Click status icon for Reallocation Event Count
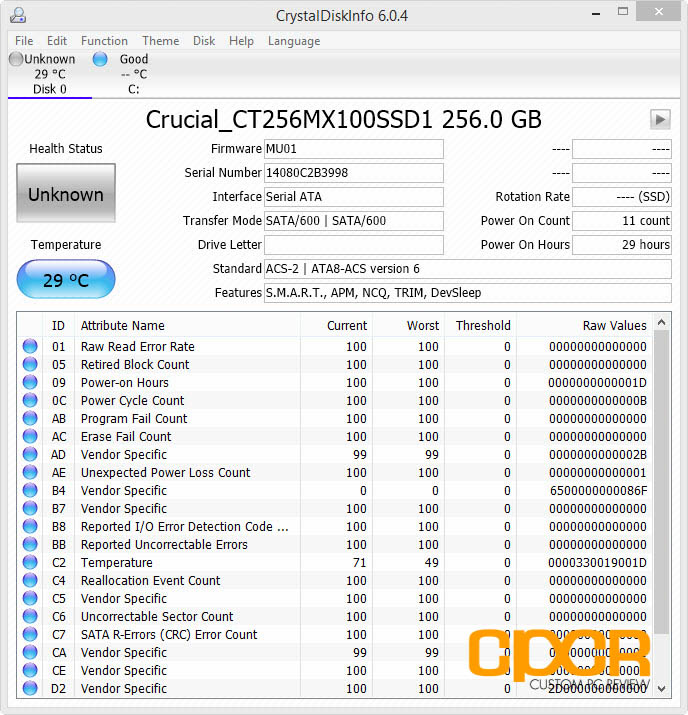 click(x=30, y=580)
